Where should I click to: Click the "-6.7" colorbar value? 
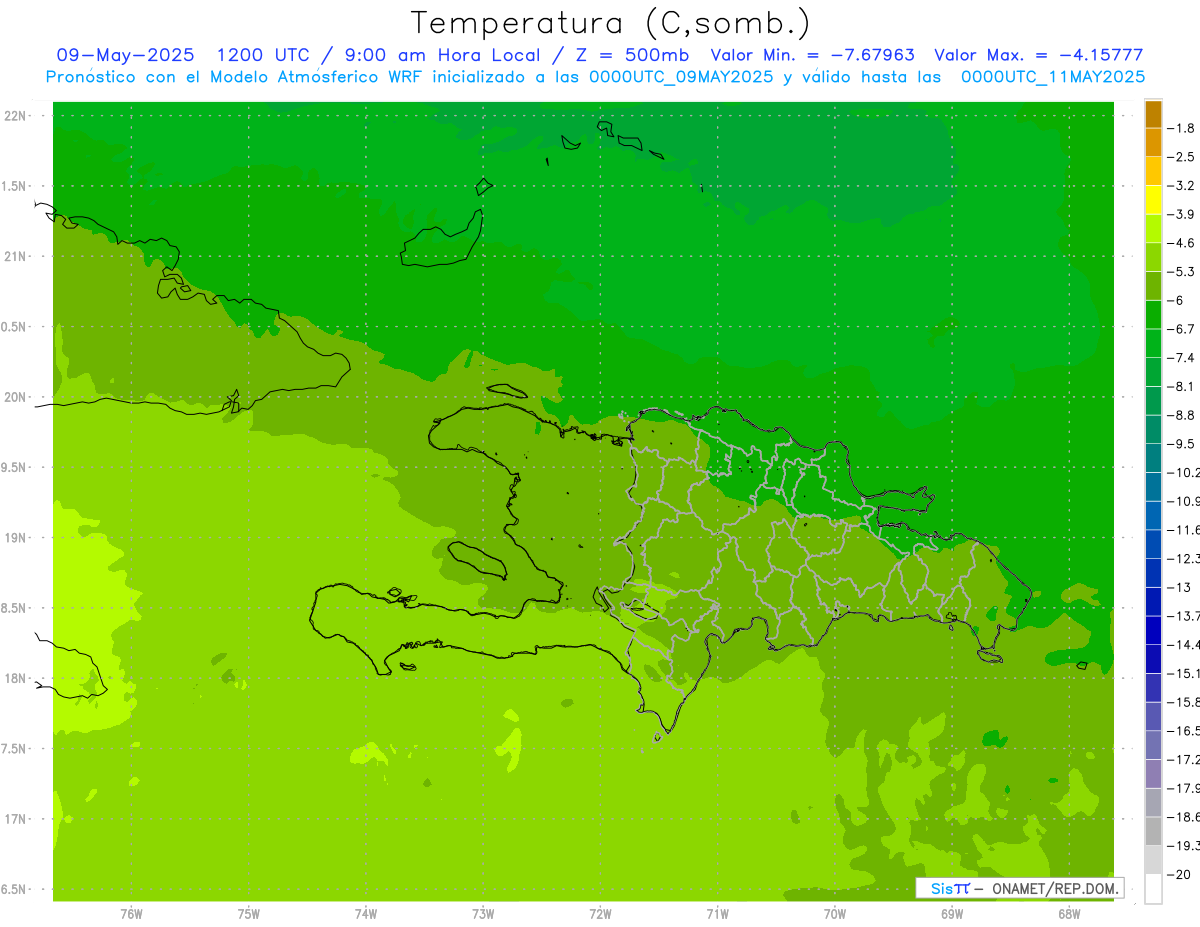point(1181,329)
